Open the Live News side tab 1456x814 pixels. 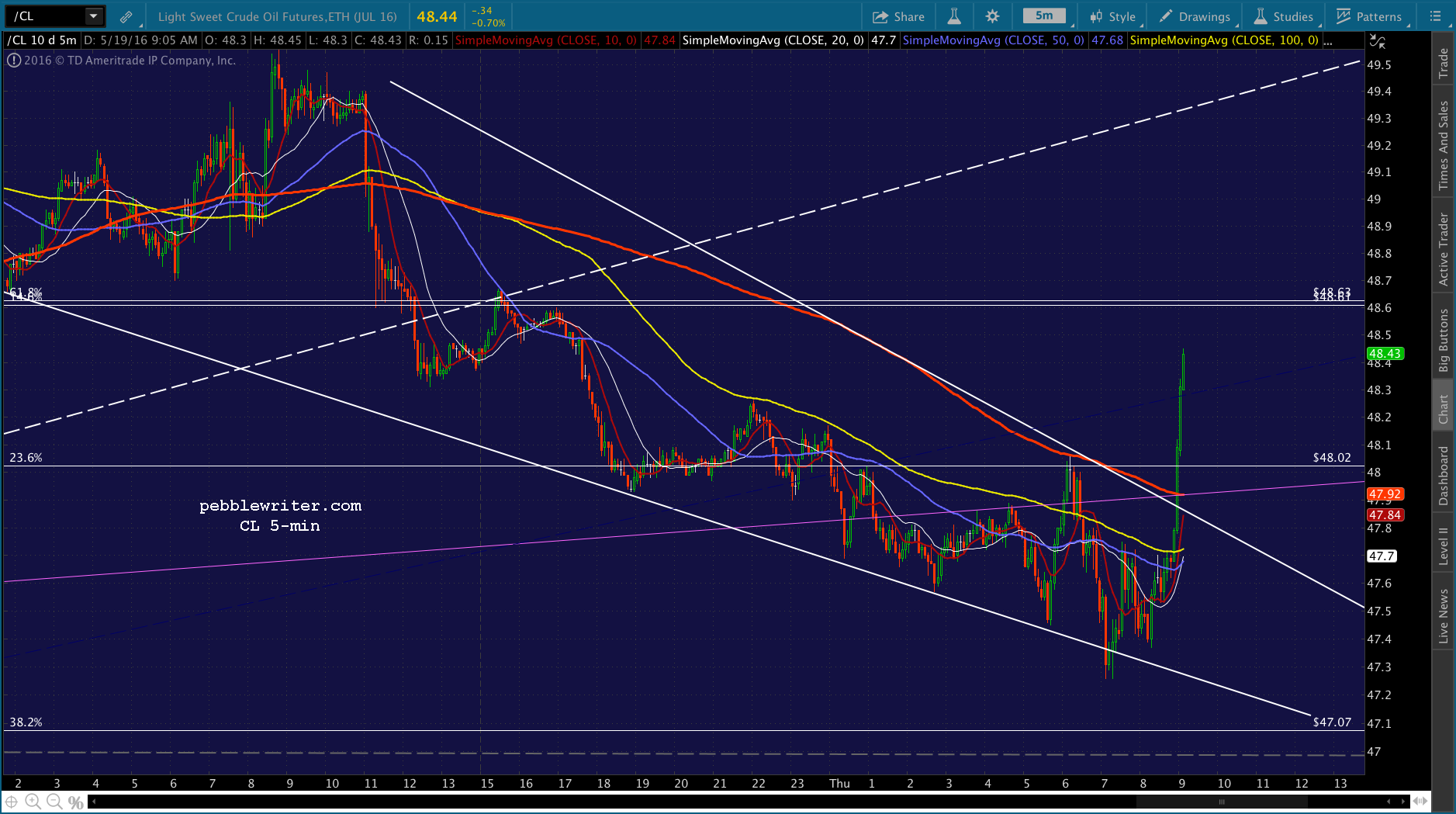click(1444, 616)
